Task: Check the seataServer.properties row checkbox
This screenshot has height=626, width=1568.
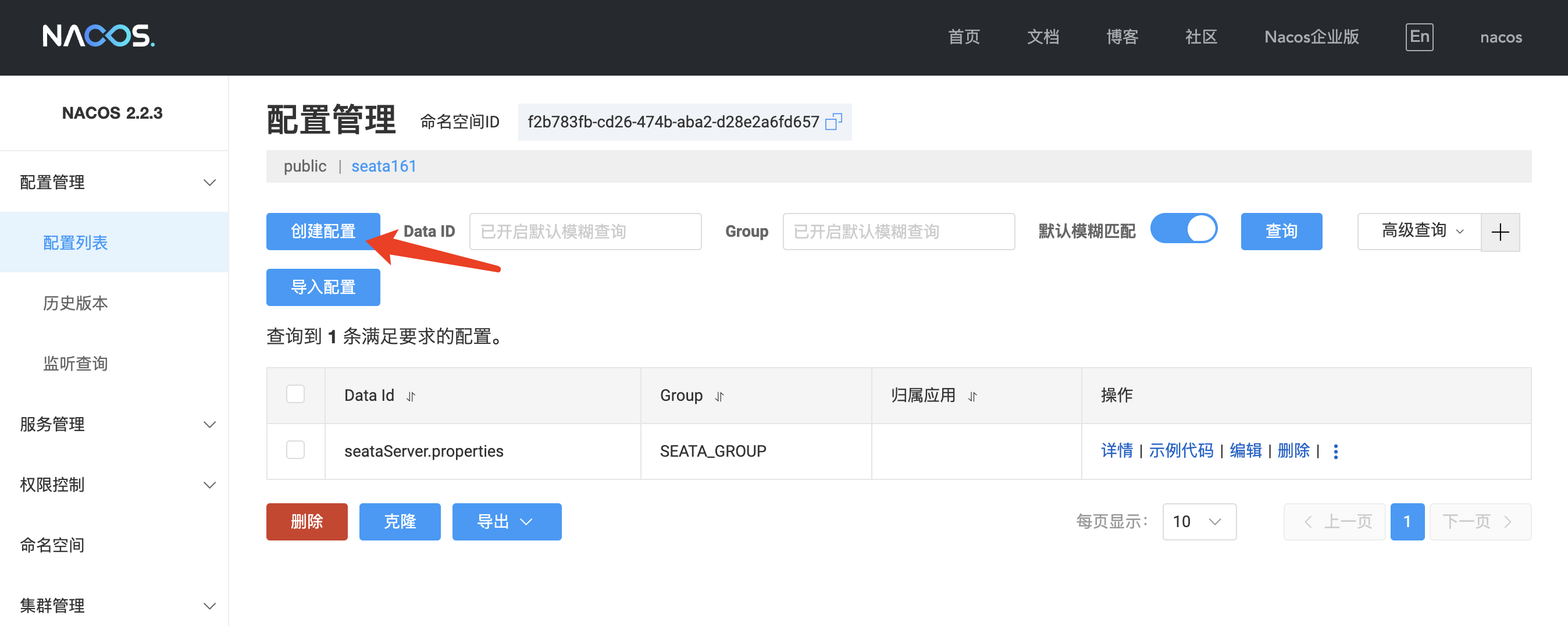Action: (295, 450)
